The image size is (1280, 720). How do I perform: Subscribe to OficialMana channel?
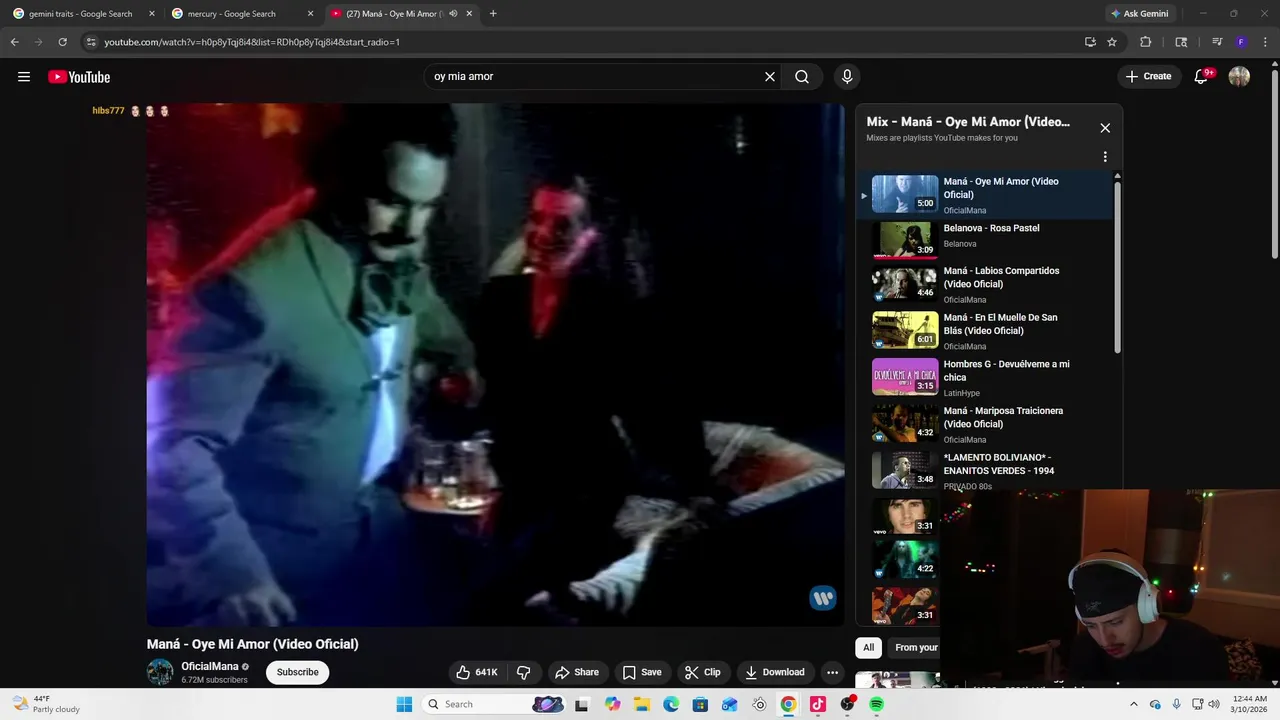[x=297, y=672]
